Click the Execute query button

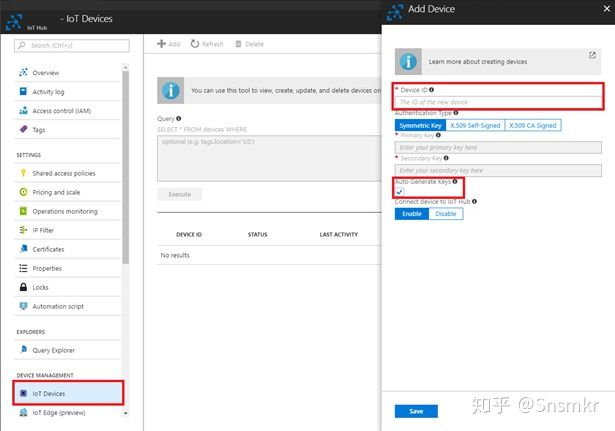[180, 194]
